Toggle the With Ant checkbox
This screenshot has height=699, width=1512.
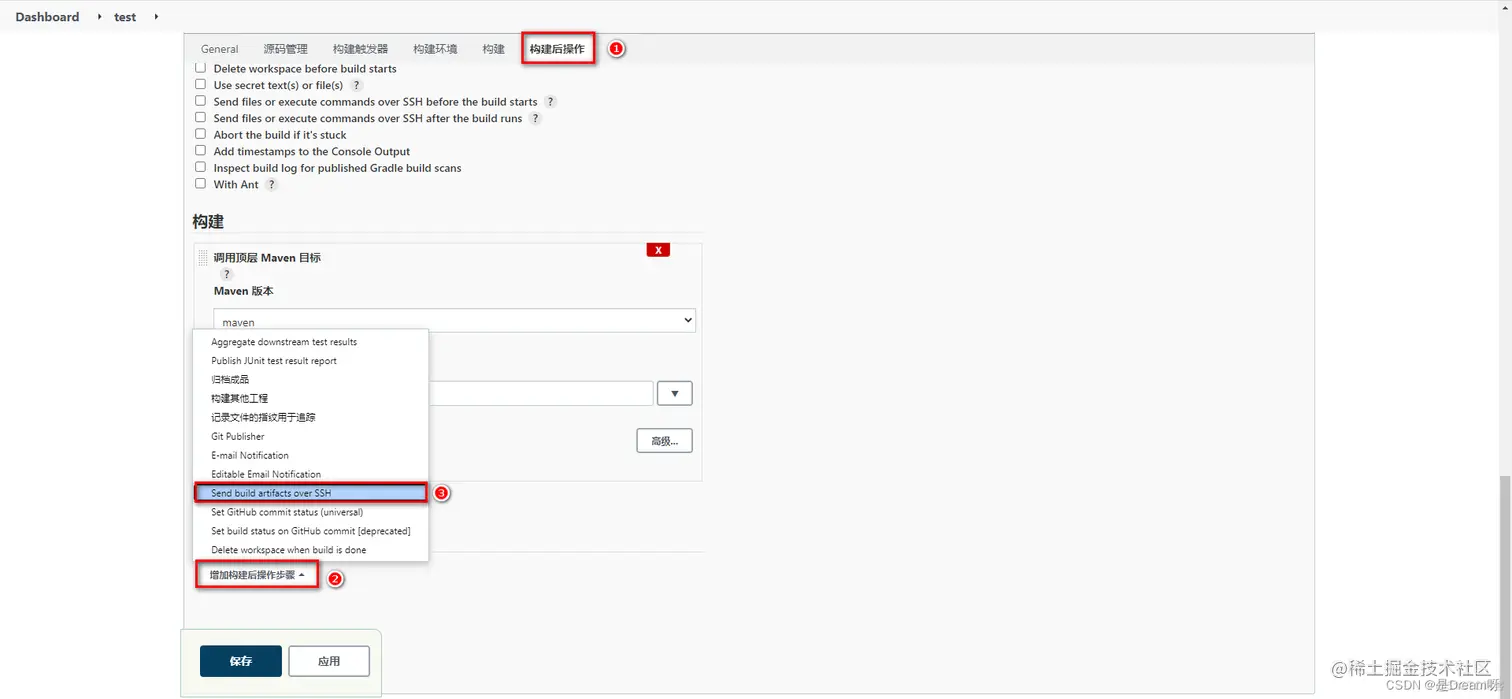[201, 184]
